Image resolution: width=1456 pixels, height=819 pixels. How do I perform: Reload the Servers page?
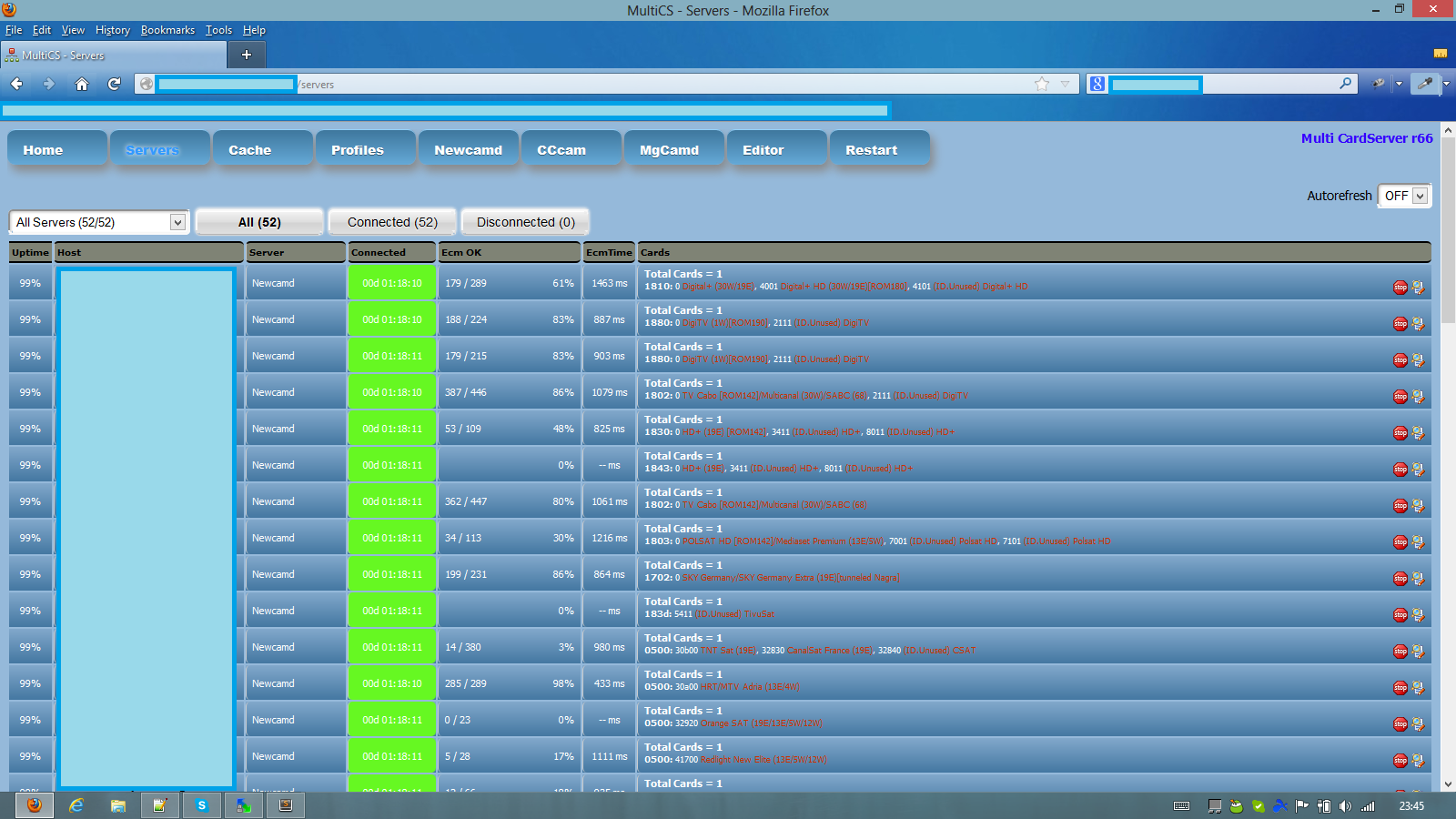click(x=113, y=84)
